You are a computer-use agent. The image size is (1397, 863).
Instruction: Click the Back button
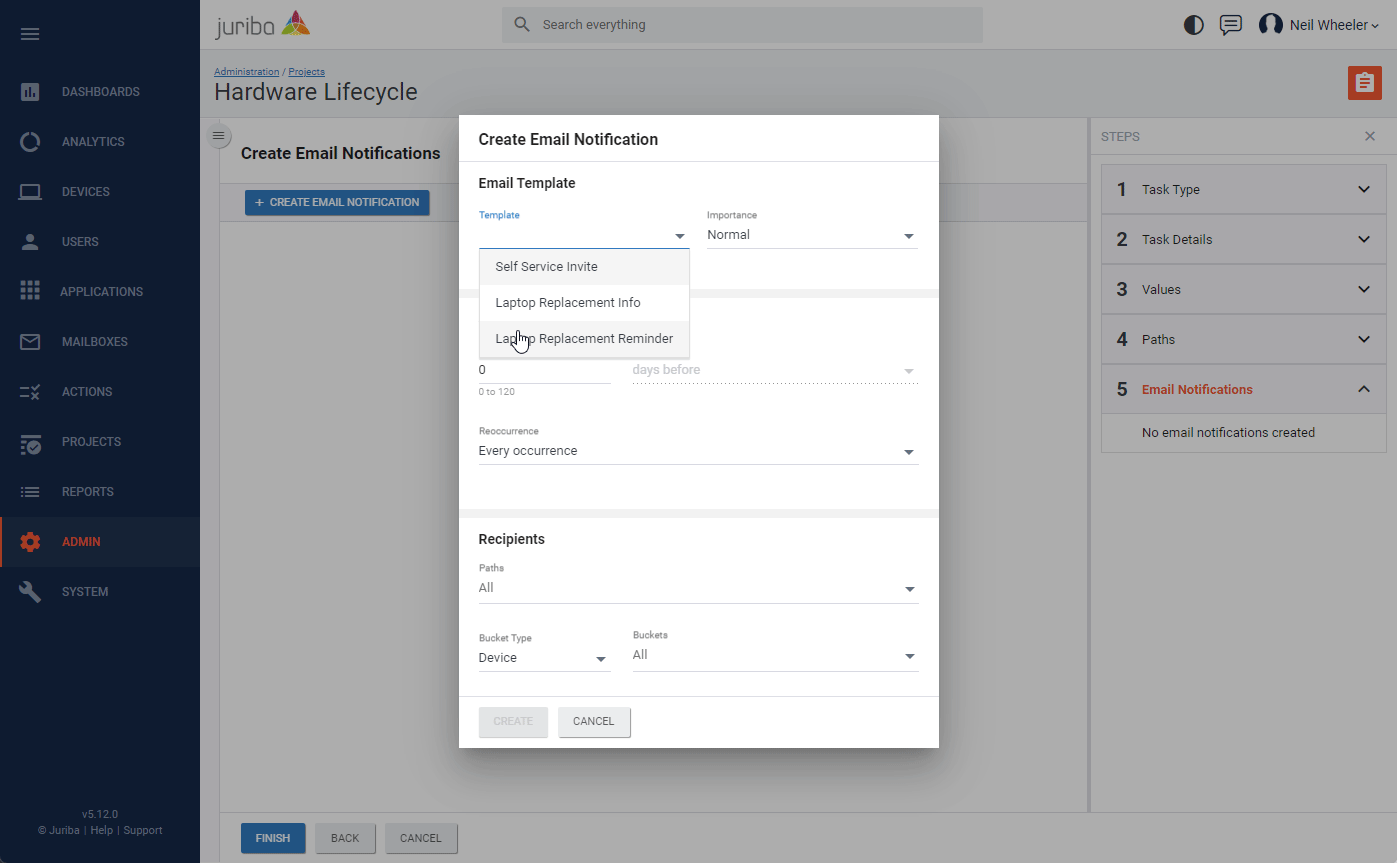tap(345, 839)
